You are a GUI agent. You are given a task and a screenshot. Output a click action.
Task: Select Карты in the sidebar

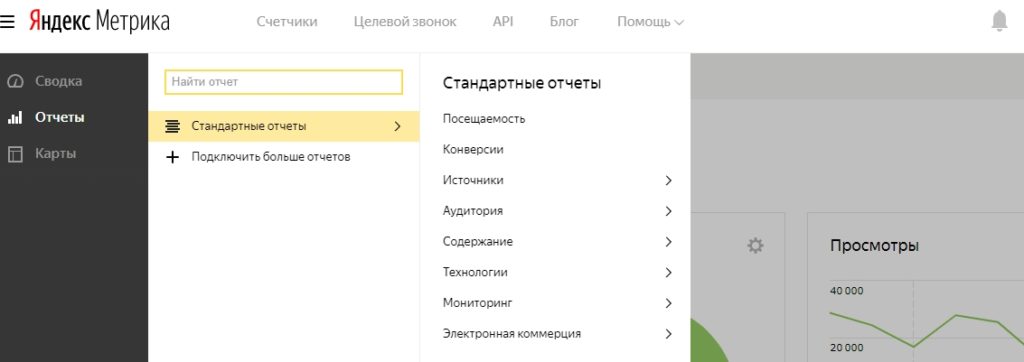[56, 154]
